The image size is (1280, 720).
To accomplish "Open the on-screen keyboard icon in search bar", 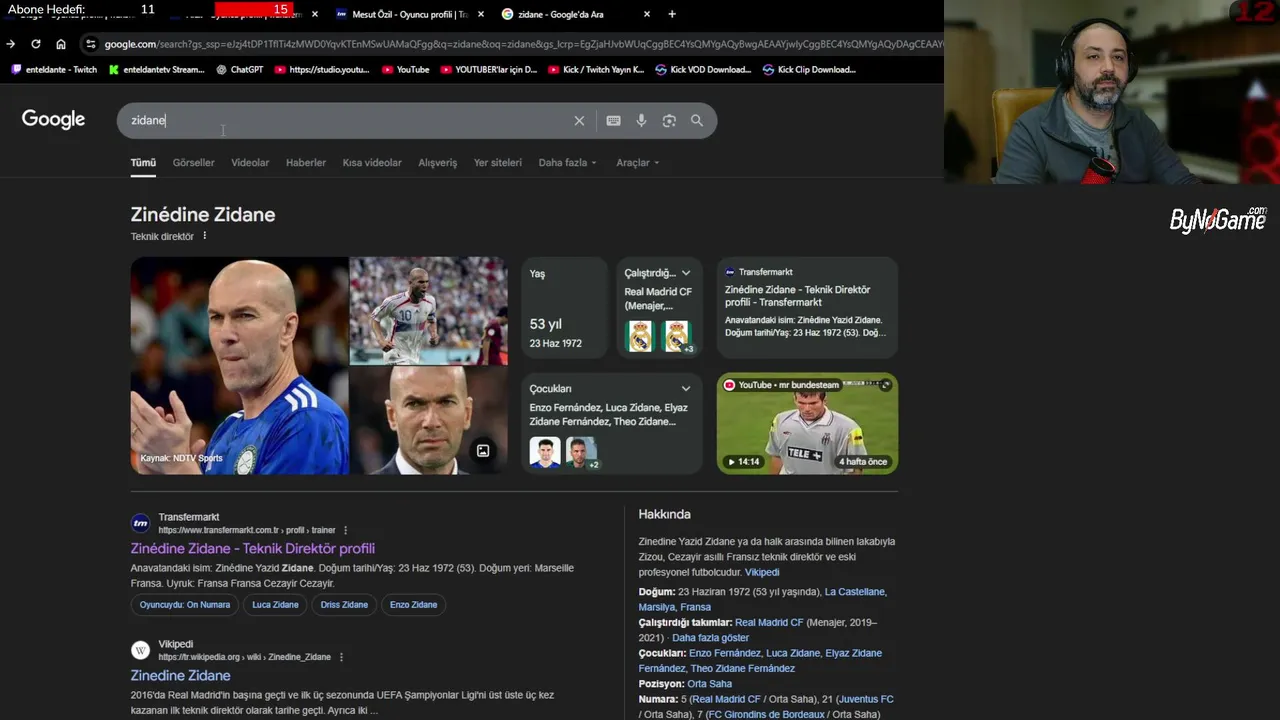I will click(613, 121).
